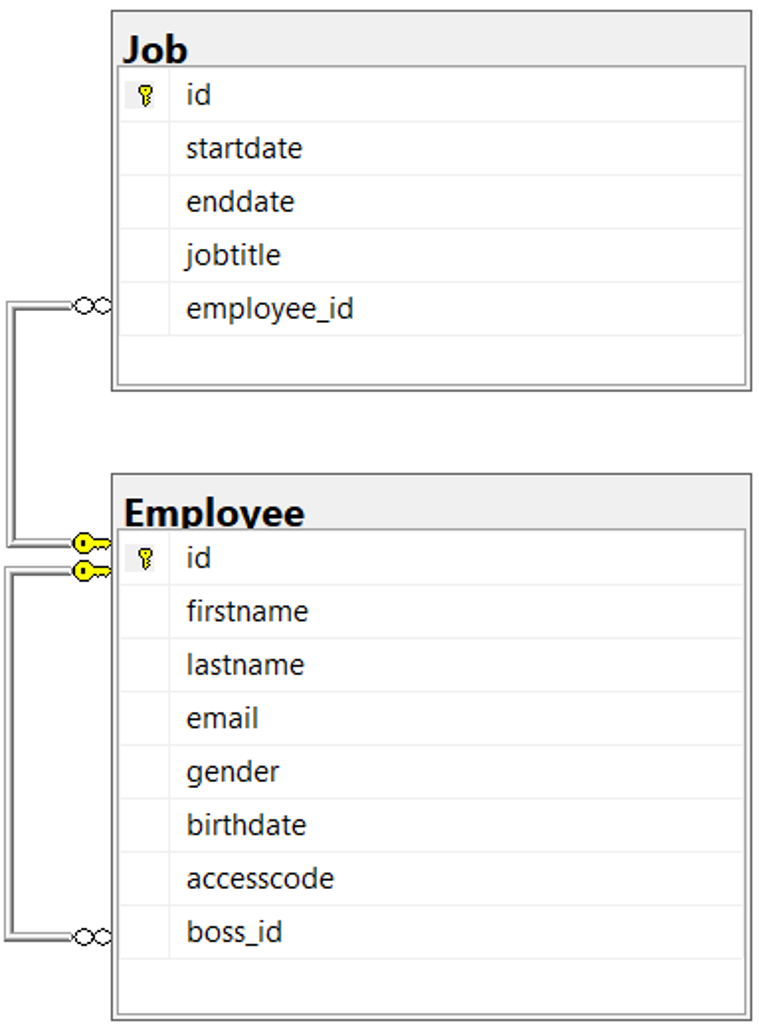Click the infinity connector beside boss_id
759x1028 pixels.
pos(93,936)
